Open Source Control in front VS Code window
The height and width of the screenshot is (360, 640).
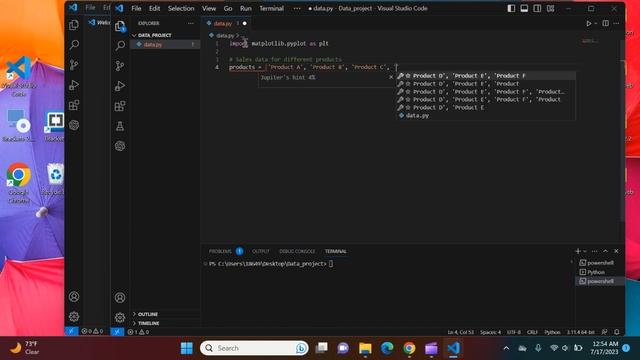pyautogui.click(x=120, y=66)
